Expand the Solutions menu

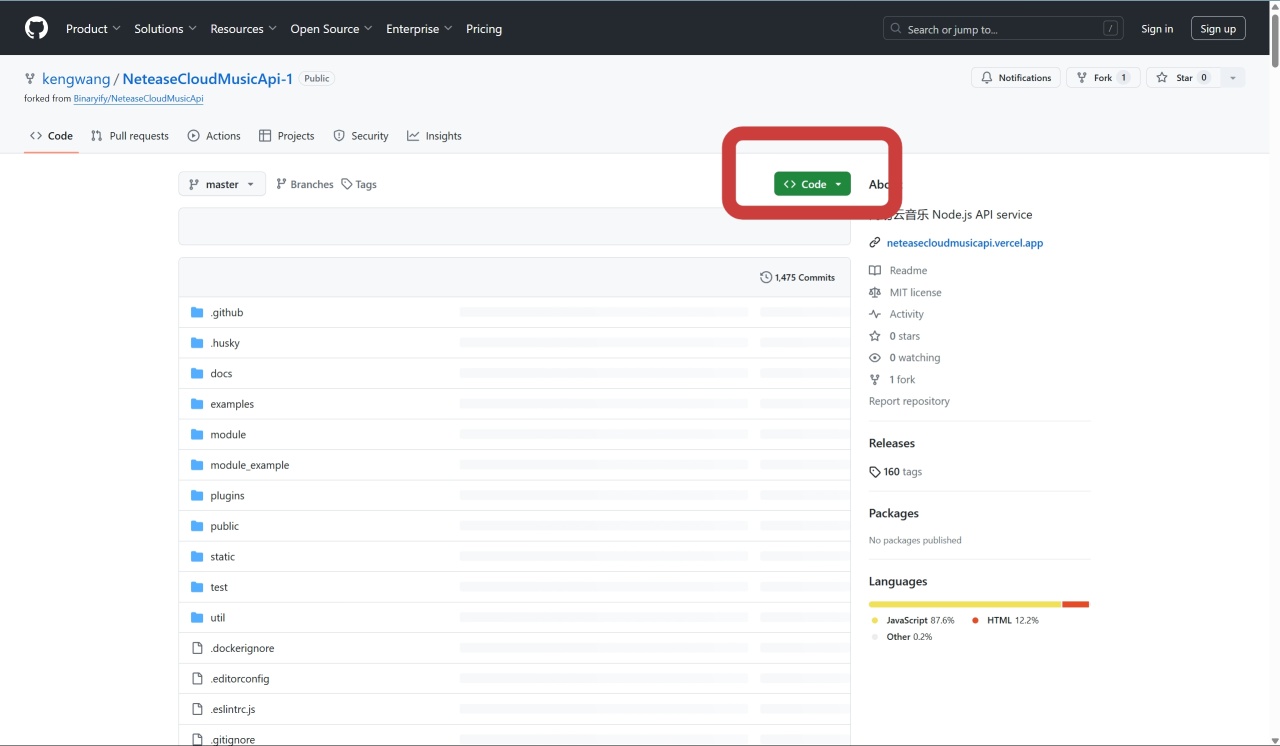point(165,29)
